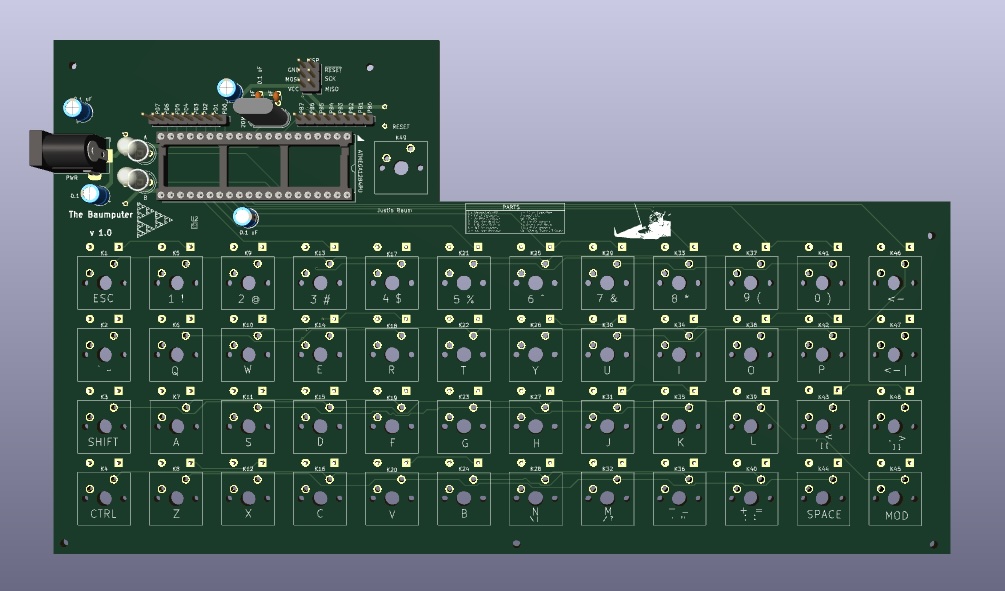Image resolution: width=1005 pixels, height=591 pixels.
Task: Click the S key switch footprint
Action: pos(247,427)
